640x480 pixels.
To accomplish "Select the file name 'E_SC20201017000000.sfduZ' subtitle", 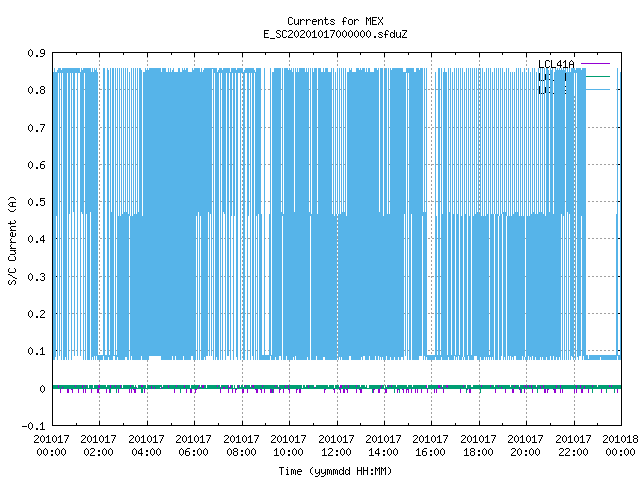I will point(335,34).
